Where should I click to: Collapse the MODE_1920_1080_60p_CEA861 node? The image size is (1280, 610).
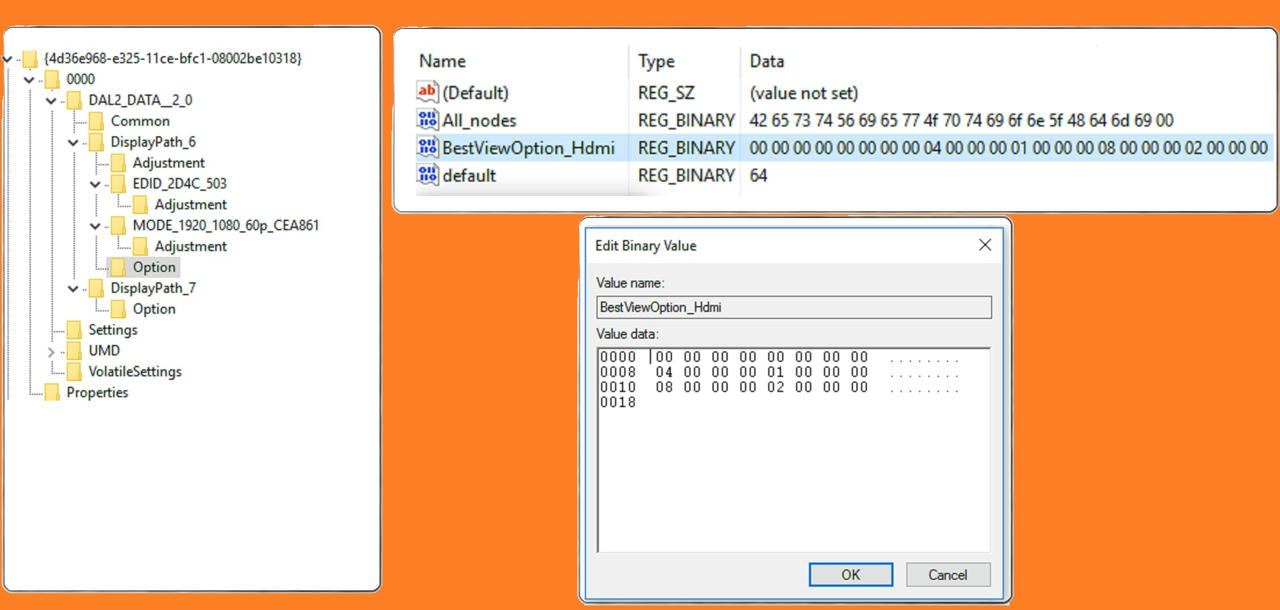95,226
